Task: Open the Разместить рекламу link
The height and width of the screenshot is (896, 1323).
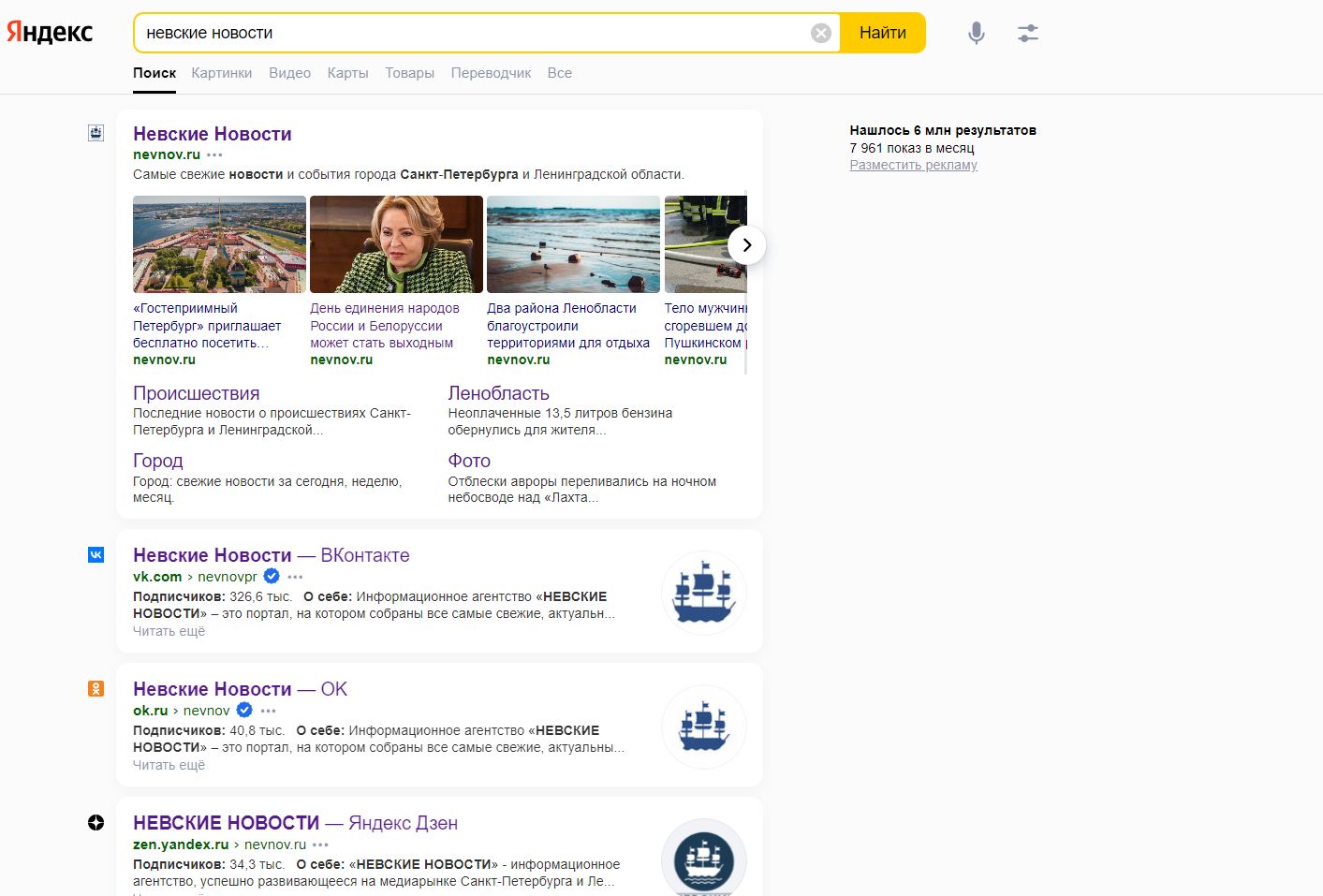Action: [x=913, y=165]
